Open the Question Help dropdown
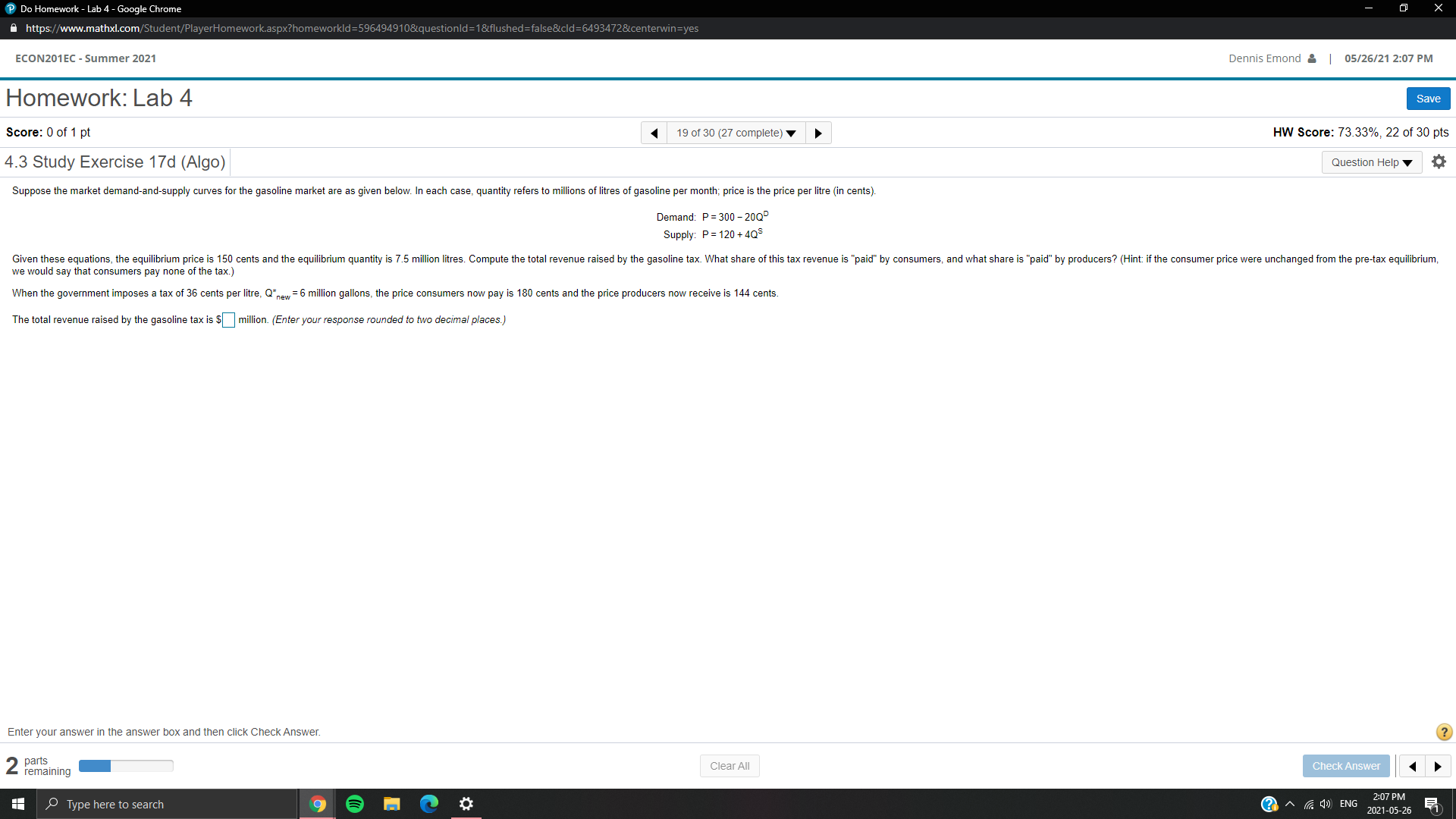Viewport: 1456px width, 819px height. click(1371, 162)
